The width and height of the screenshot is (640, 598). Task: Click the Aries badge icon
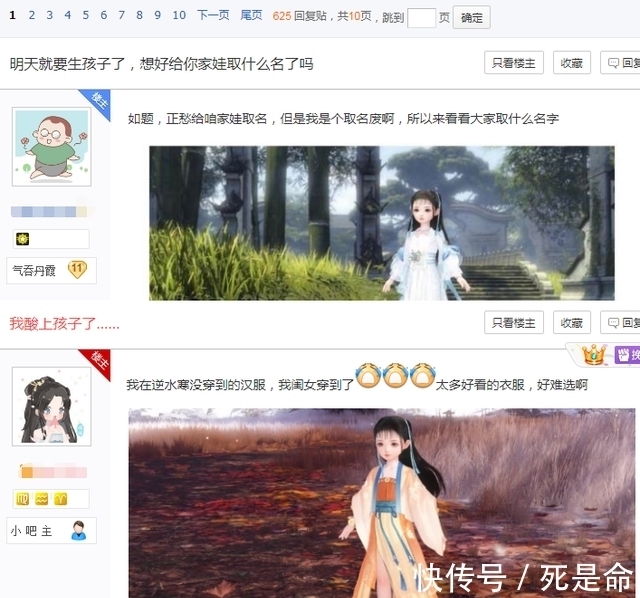click(x=61, y=499)
